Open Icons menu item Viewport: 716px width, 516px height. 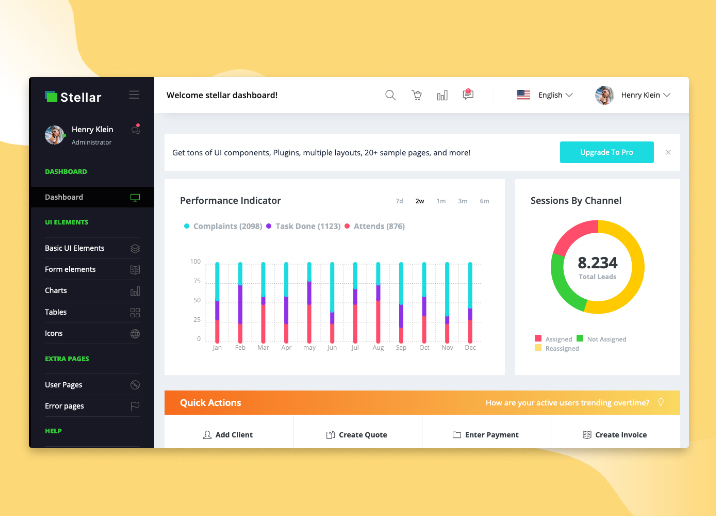coord(92,334)
